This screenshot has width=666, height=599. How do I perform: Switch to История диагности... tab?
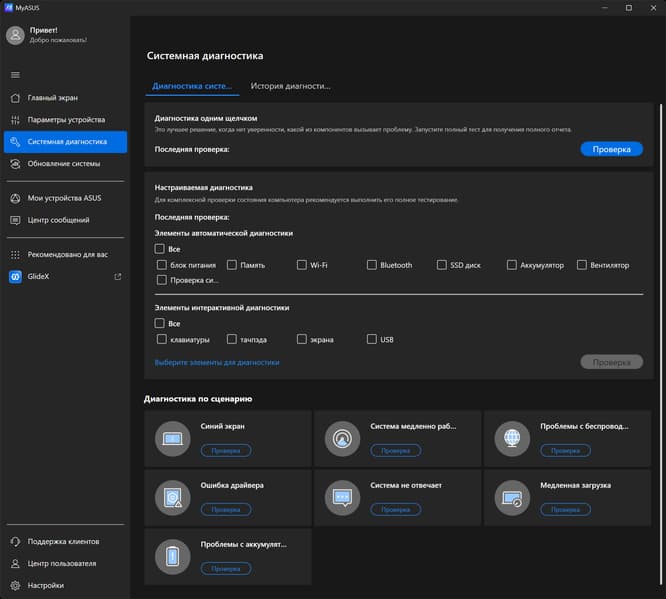pos(290,86)
